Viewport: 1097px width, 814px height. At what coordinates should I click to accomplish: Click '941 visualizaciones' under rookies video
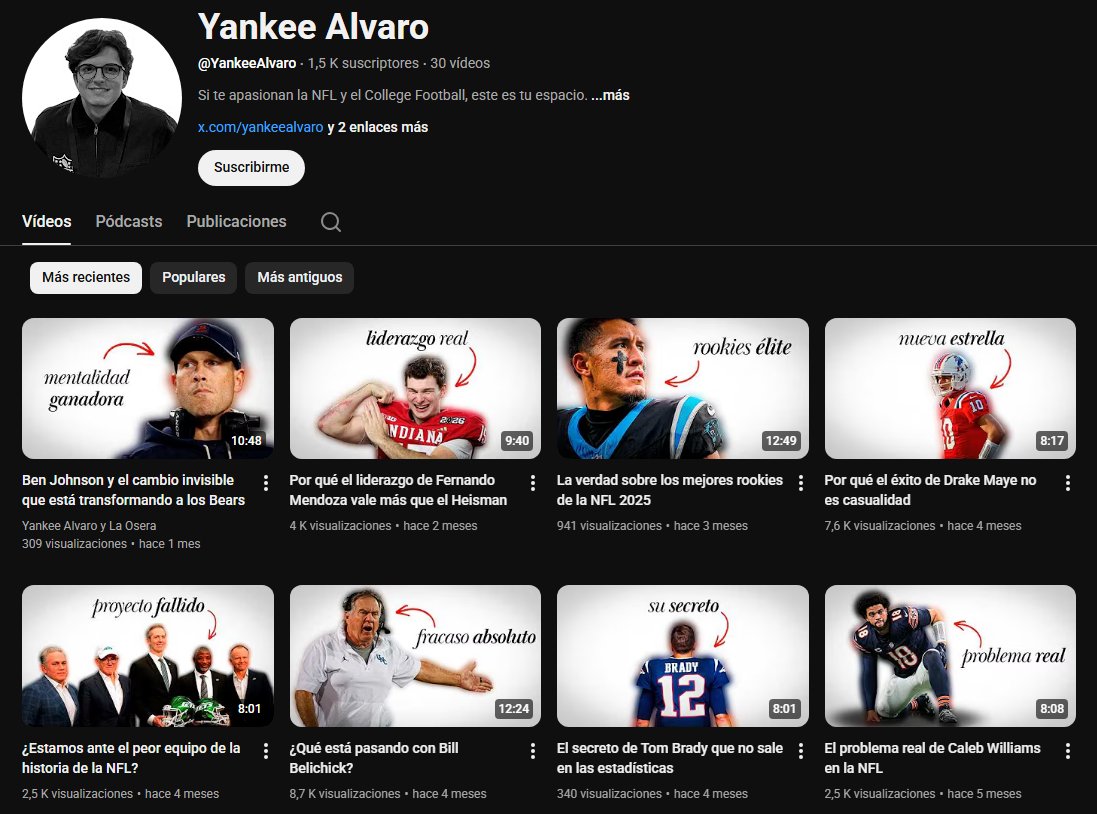click(609, 526)
